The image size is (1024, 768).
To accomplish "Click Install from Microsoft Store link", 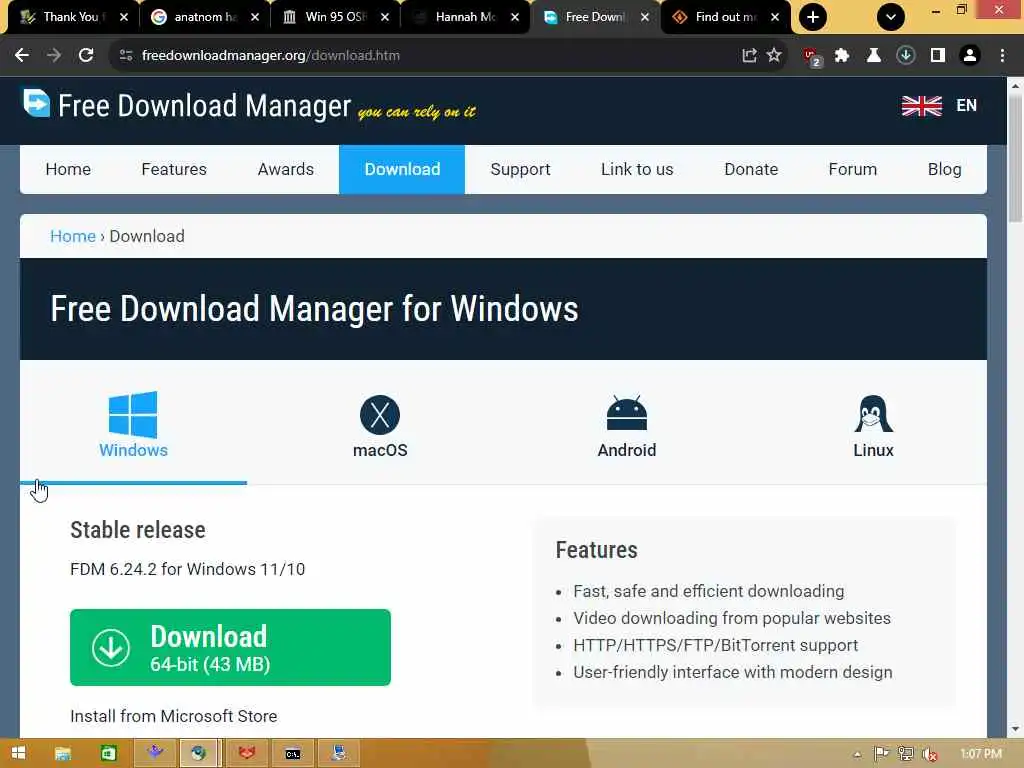I will 174,716.
